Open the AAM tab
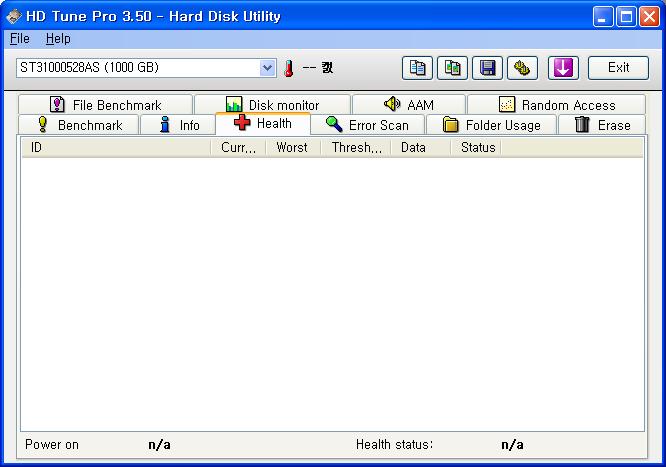Screen dimensions: 666x467 (x=408, y=105)
